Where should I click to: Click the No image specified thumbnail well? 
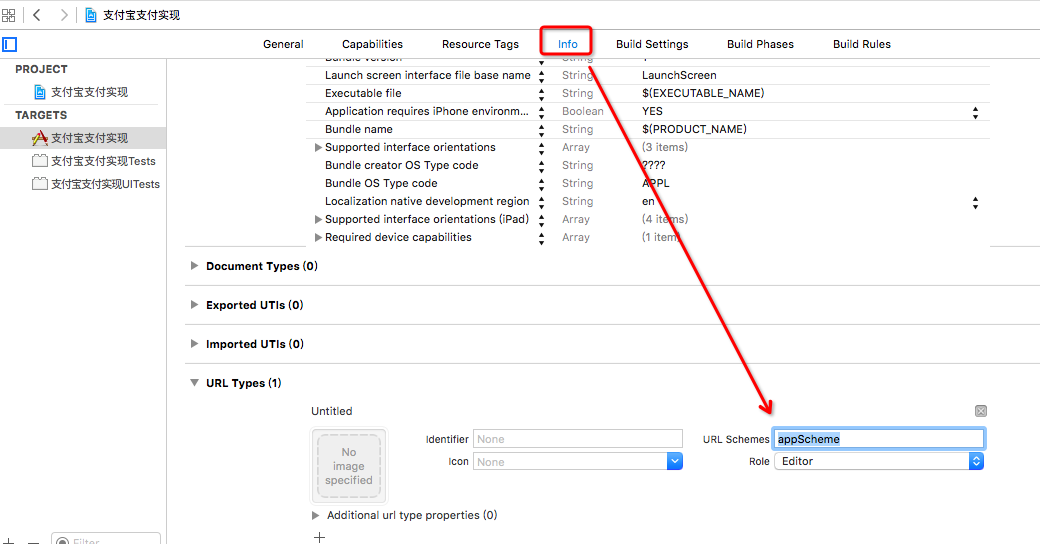point(349,466)
